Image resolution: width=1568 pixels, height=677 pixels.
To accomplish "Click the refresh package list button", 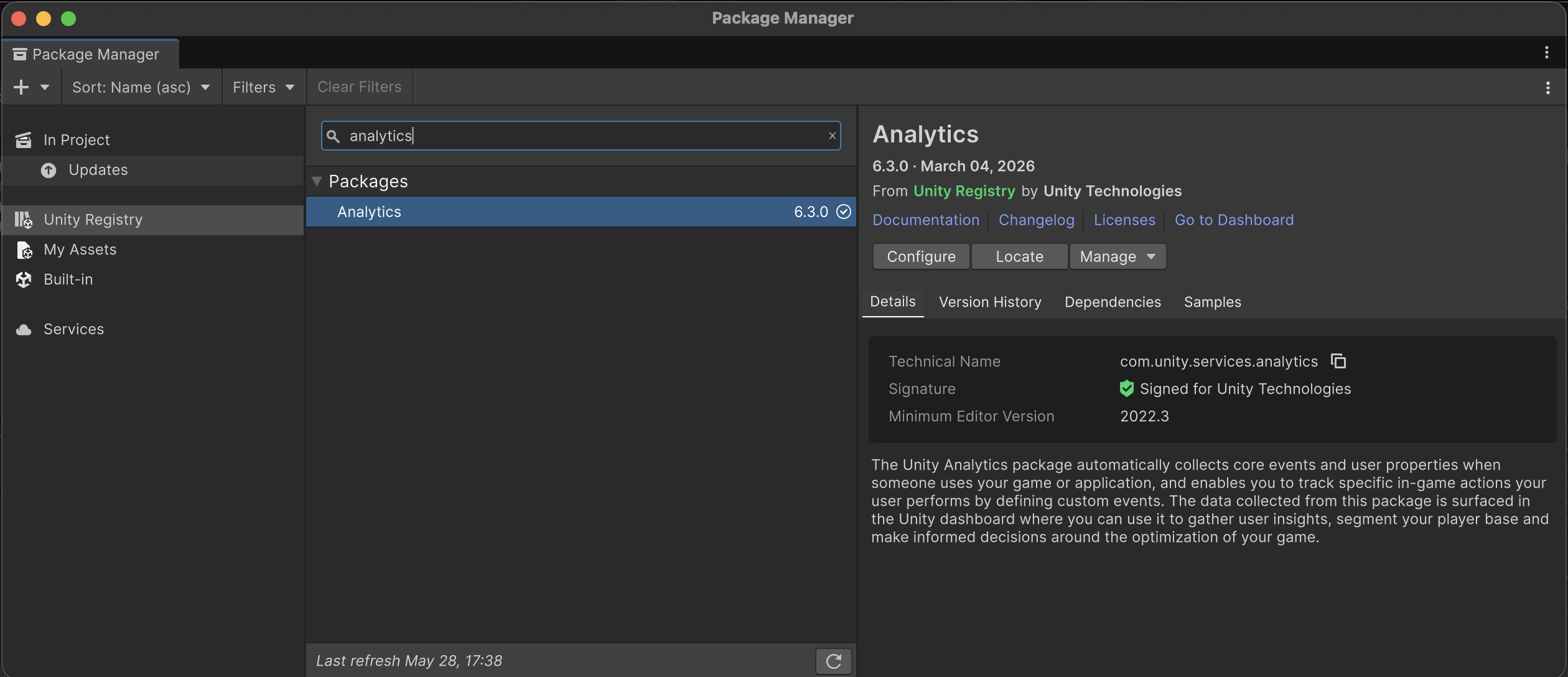I will click(834, 661).
